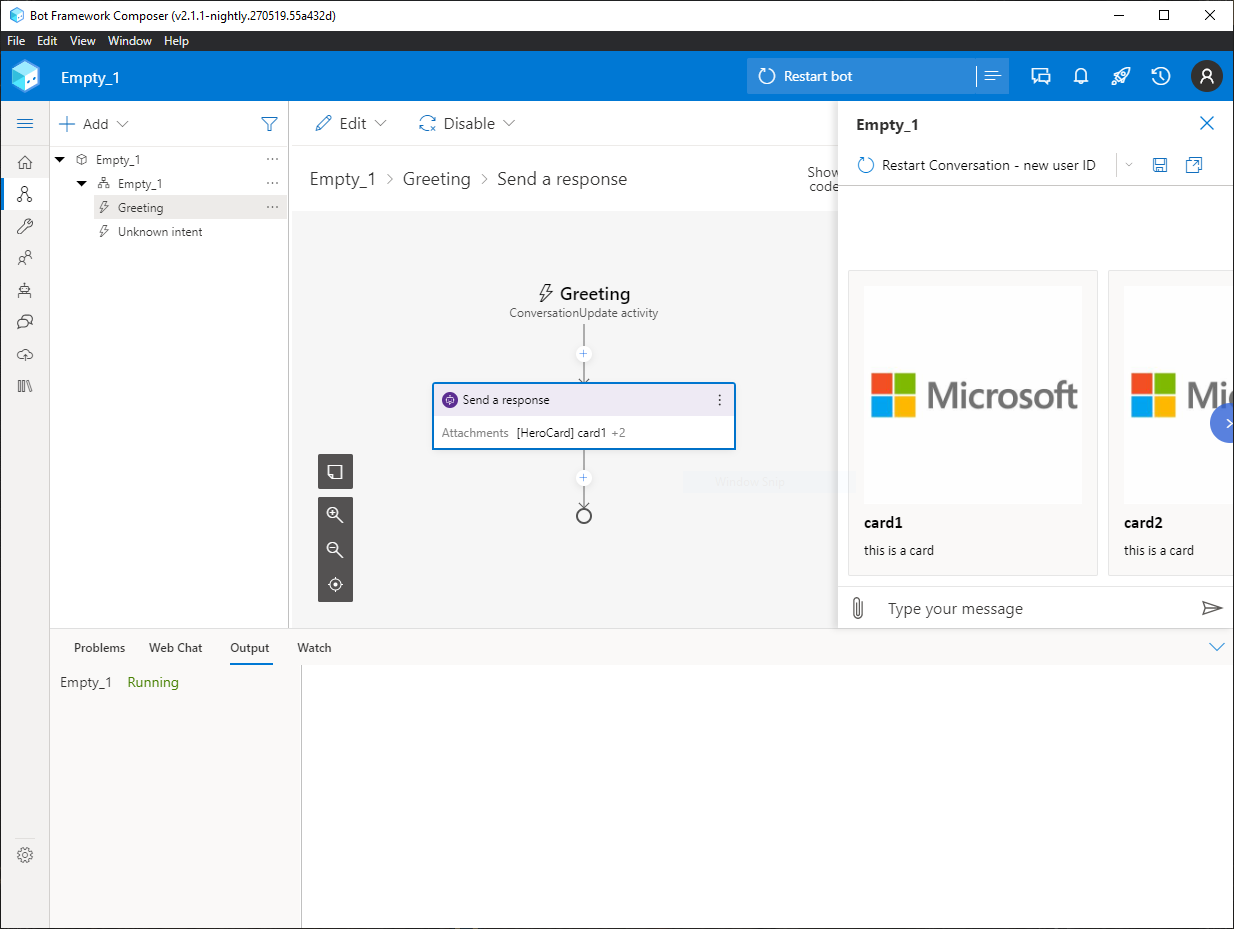
Task: Collapse the Empty_1 bot tree node
Action: [59, 159]
